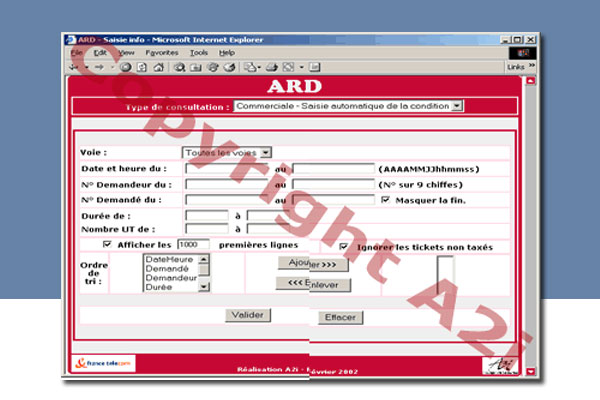Expand the Links toolbar chevron
The image size is (600, 400).
pyautogui.click(x=532, y=66)
